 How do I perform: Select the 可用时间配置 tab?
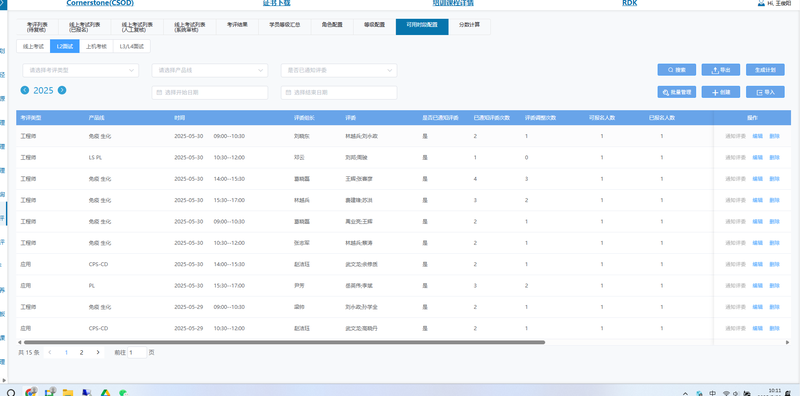pyautogui.click(x=422, y=27)
